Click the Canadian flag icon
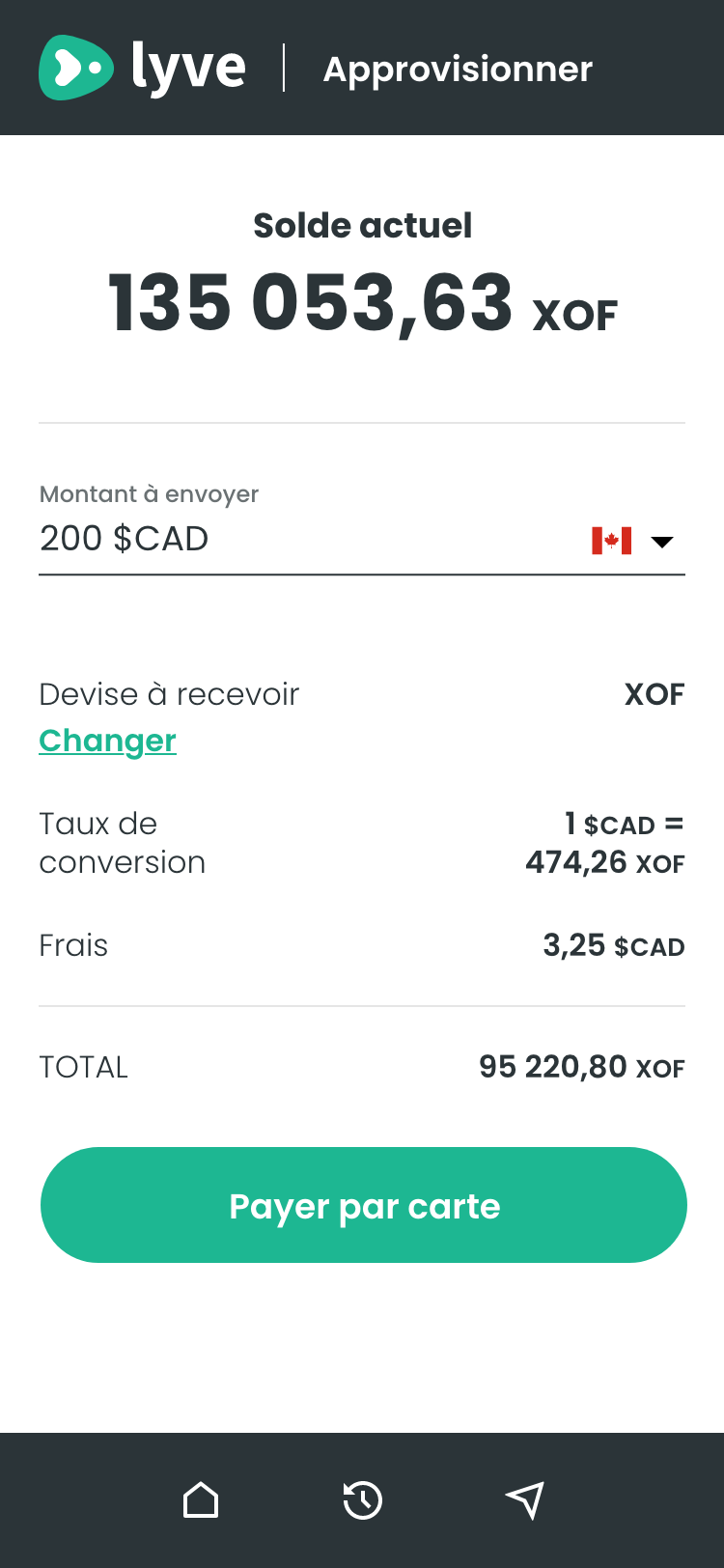 [x=611, y=541]
